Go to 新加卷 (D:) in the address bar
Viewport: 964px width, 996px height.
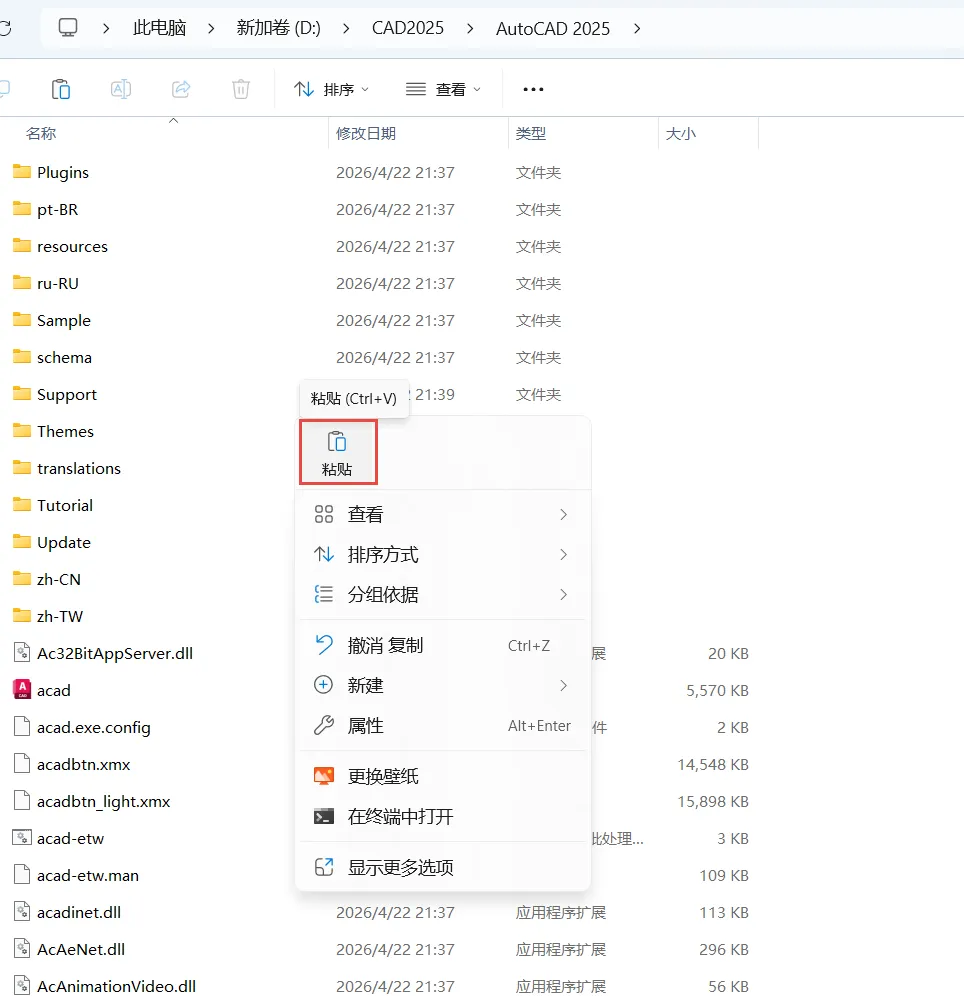coord(278,28)
